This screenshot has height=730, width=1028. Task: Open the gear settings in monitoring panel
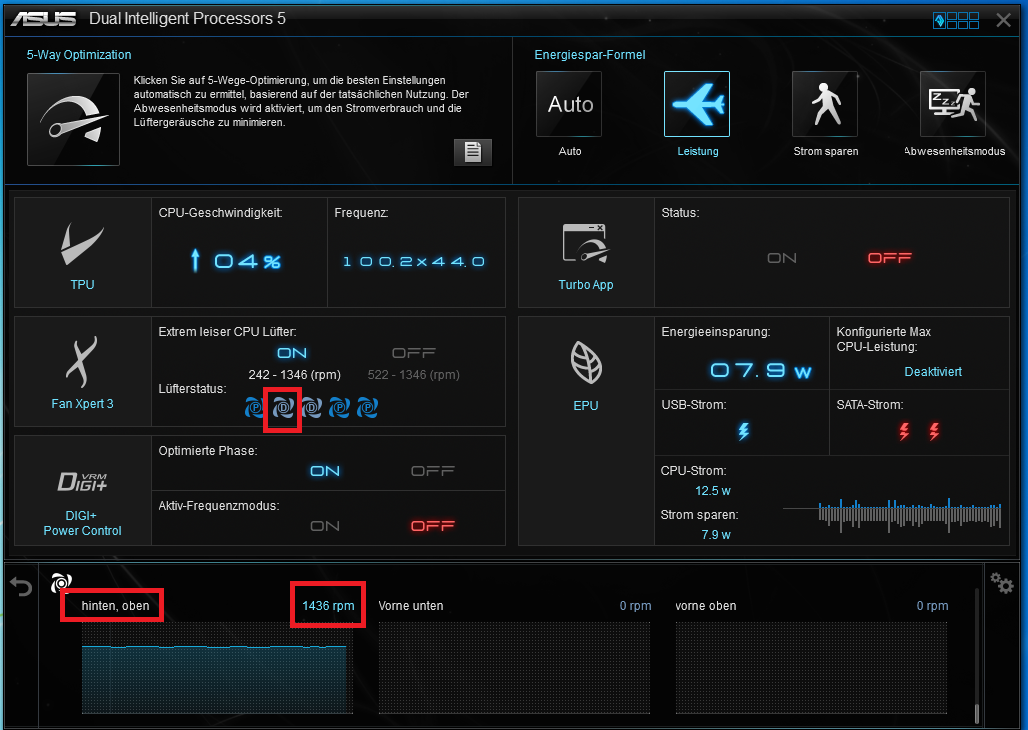click(x=1002, y=582)
